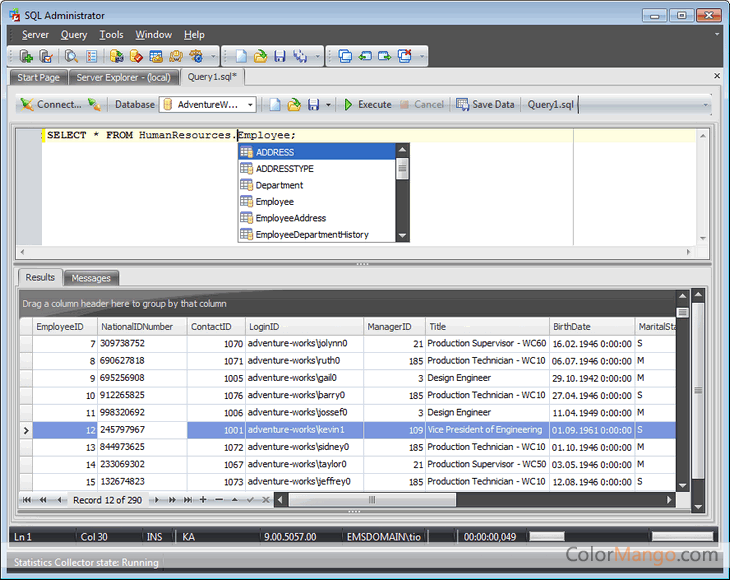
Task: Select the cell adventure-works\gail0
Action: pos(304,378)
